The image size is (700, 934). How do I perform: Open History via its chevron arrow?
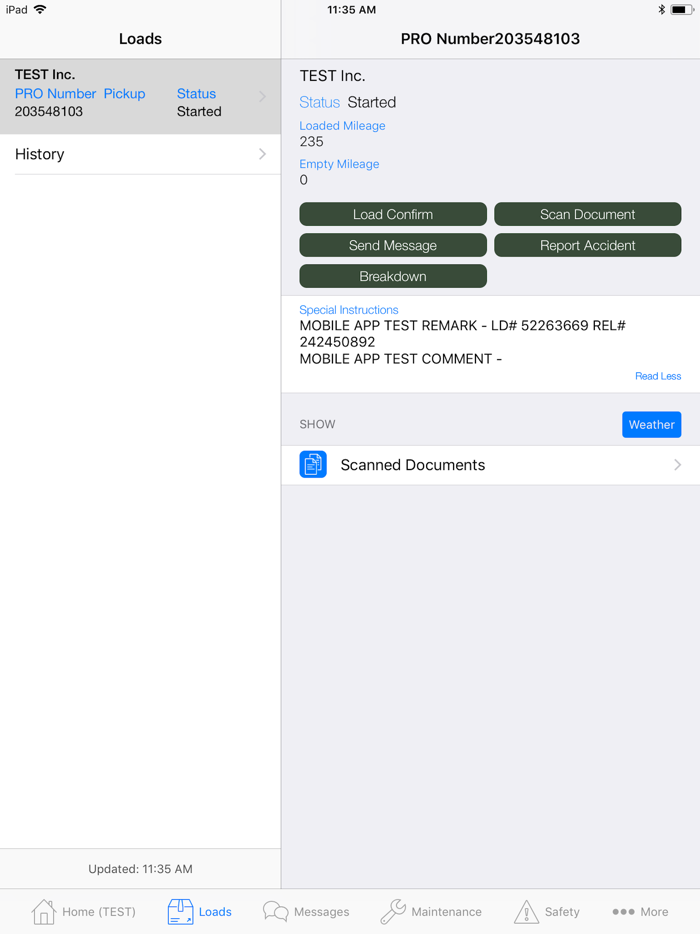[262, 154]
